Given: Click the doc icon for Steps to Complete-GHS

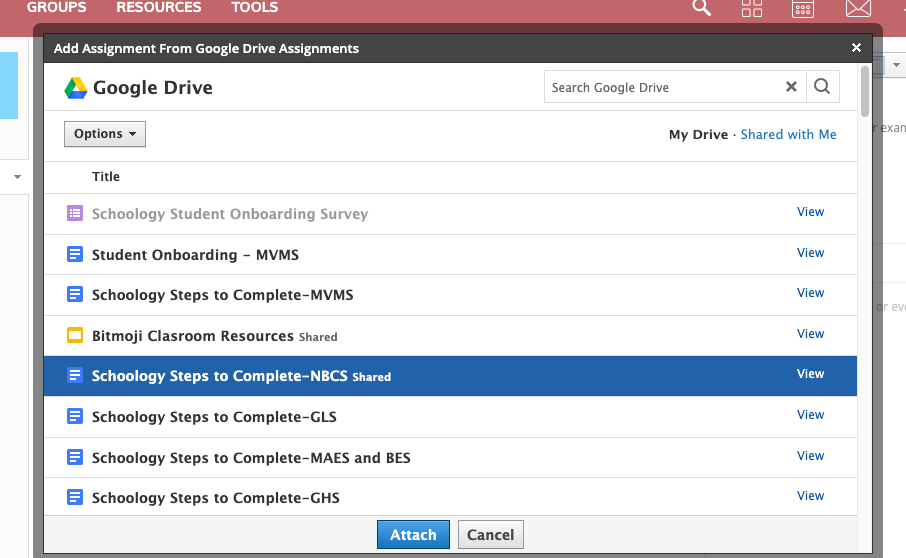Looking at the screenshot, I should click(x=75, y=497).
